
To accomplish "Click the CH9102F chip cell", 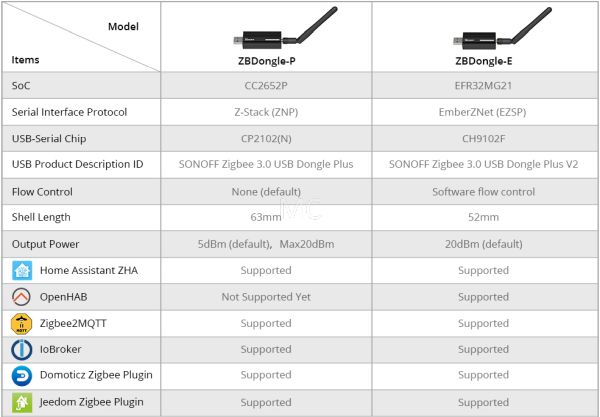I will [x=483, y=138].
